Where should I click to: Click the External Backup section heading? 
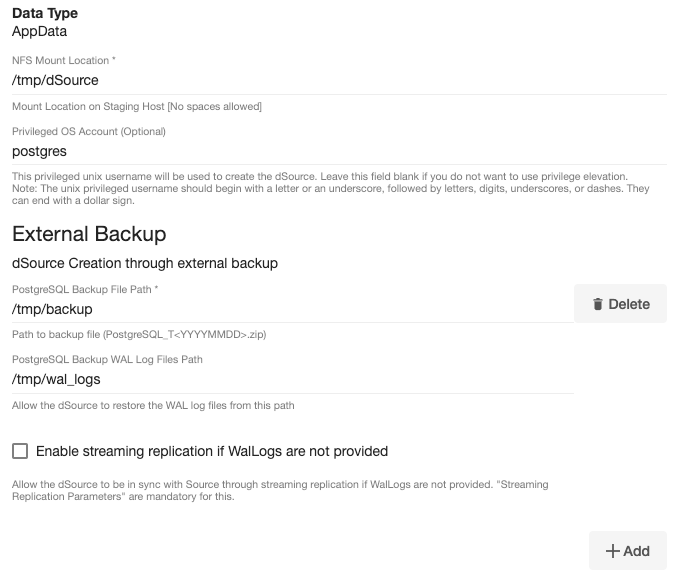click(x=89, y=234)
